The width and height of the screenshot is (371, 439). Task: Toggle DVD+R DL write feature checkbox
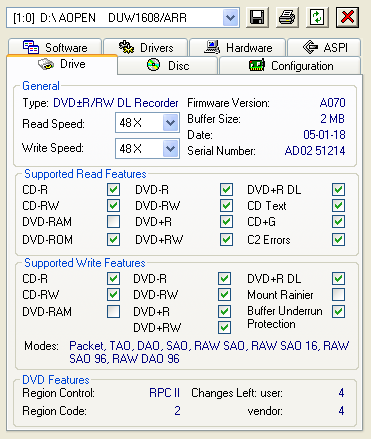[338, 279]
